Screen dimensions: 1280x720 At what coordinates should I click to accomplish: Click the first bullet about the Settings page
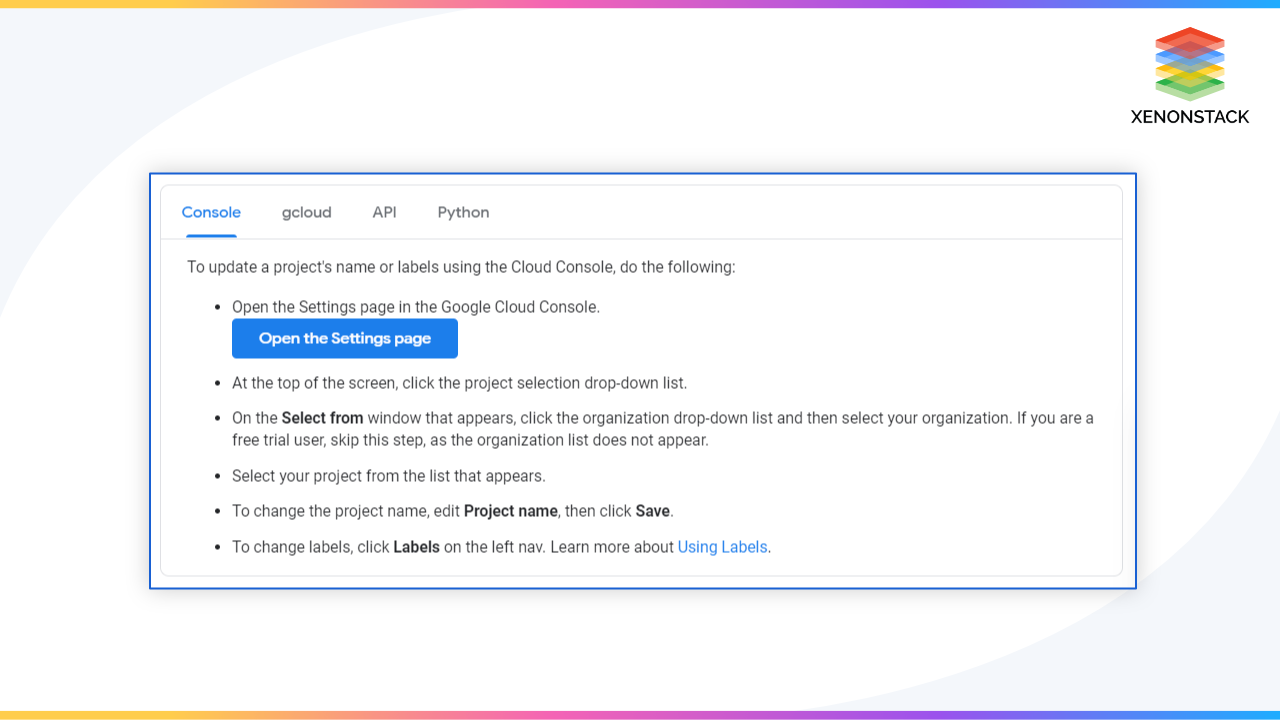pos(416,307)
